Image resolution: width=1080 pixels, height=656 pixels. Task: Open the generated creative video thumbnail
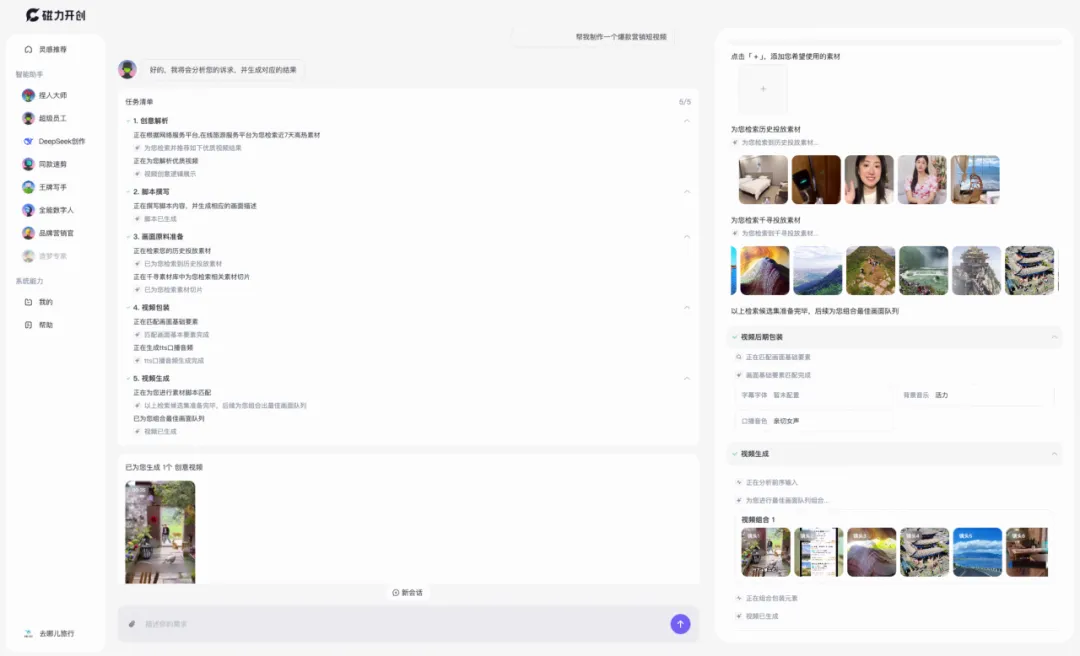tap(160, 531)
